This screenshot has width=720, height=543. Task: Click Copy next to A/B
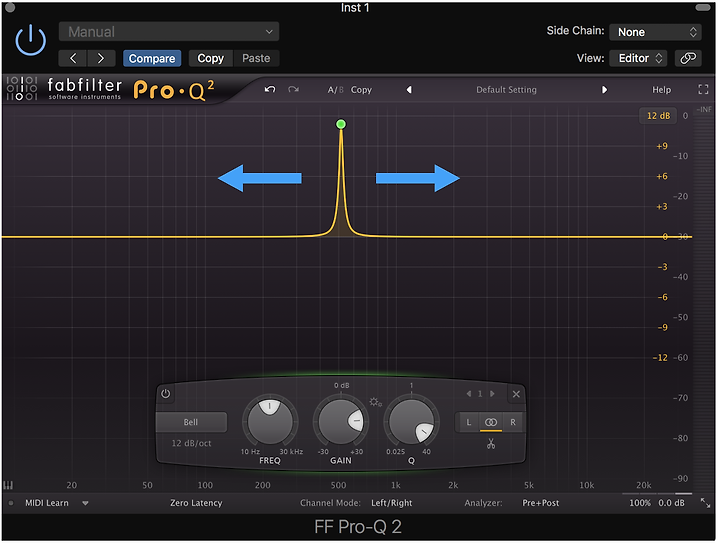(x=361, y=90)
